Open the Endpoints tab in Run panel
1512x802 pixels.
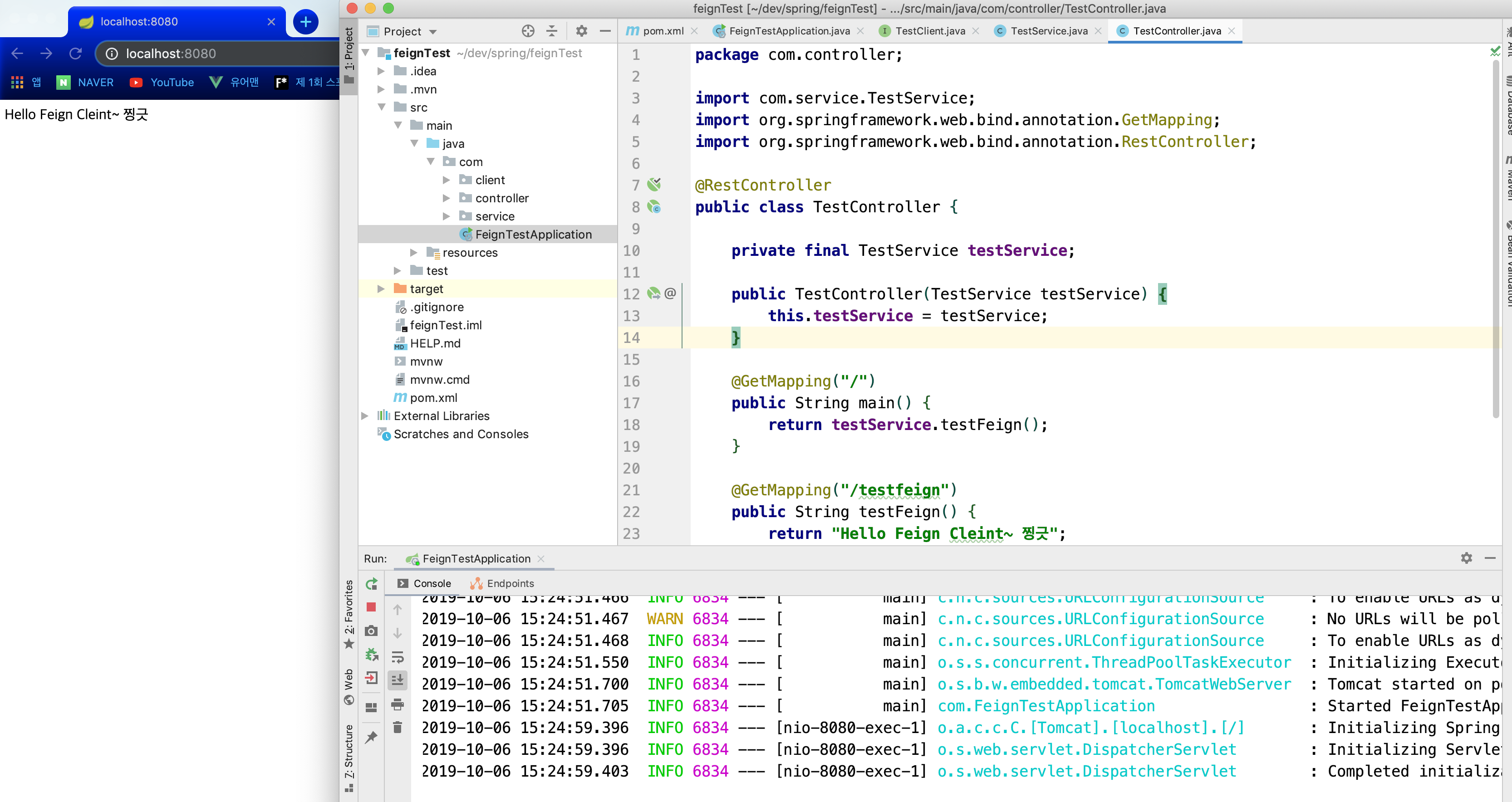(502, 583)
